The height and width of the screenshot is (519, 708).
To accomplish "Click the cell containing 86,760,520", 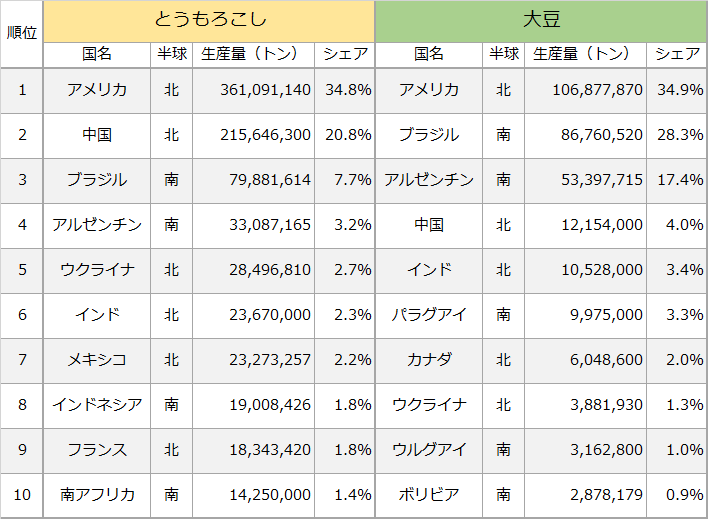I will 597,135.
